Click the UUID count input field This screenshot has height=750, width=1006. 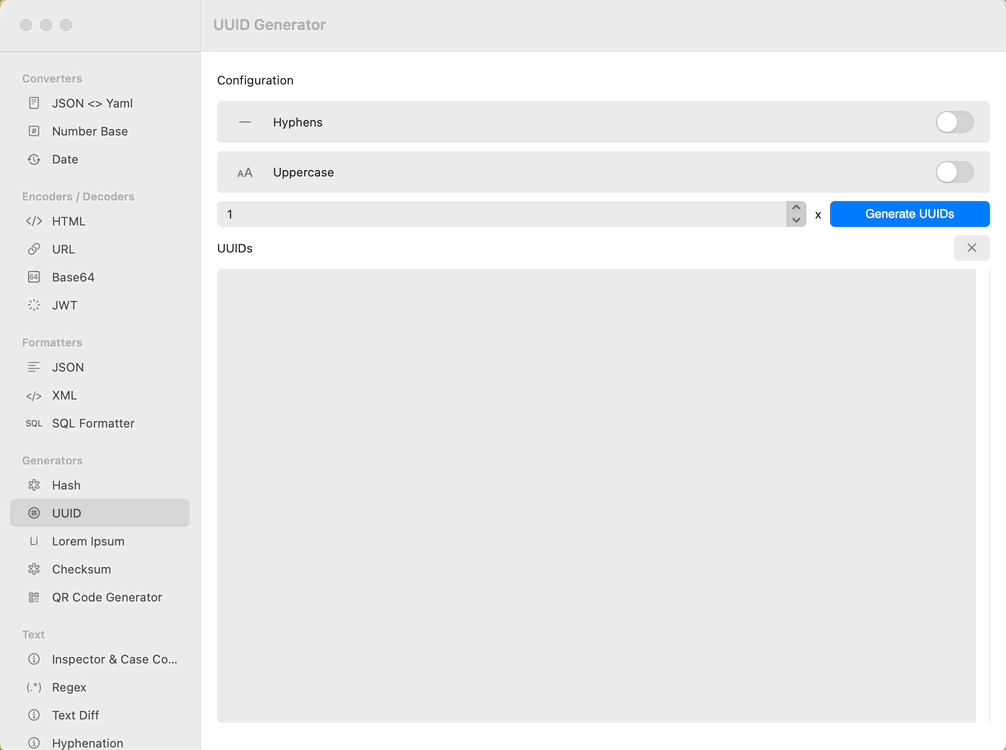502,214
